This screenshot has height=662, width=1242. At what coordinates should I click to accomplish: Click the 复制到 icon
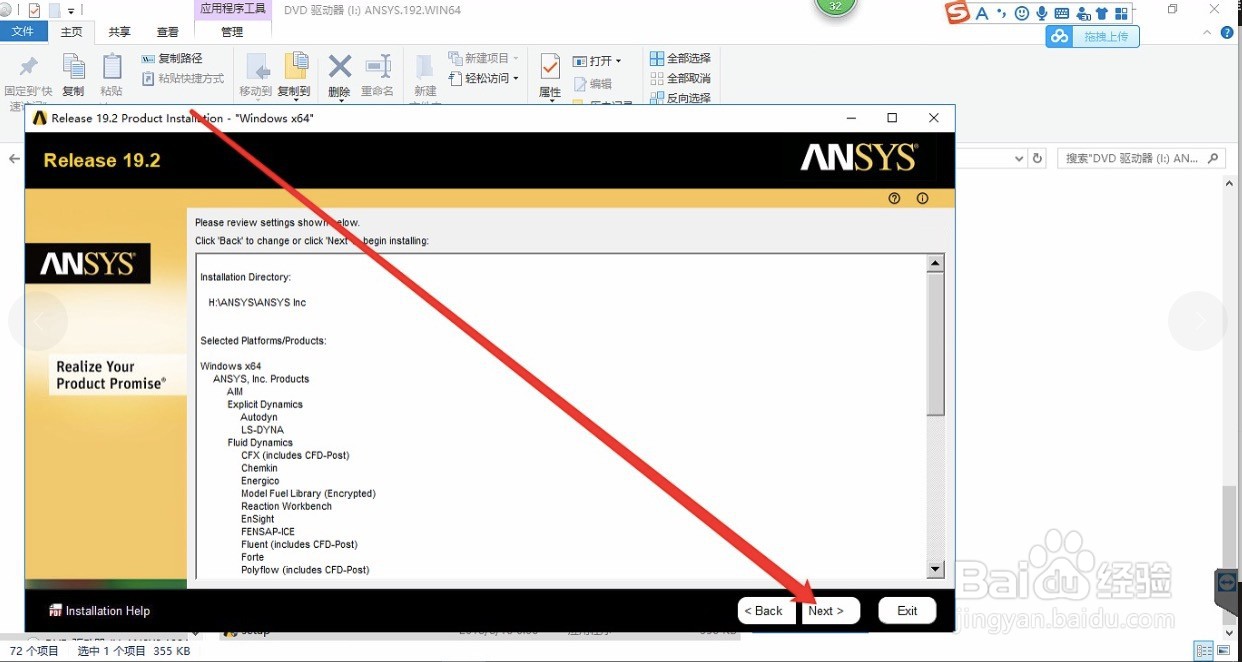pos(295,66)
